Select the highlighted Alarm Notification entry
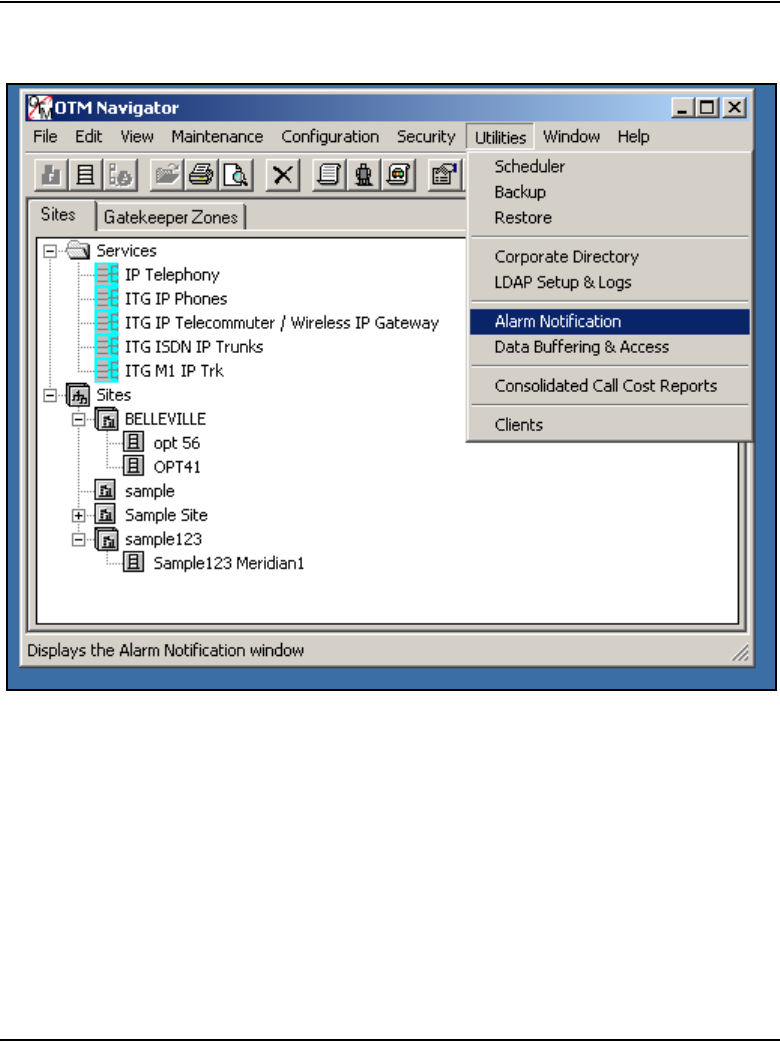The width and height of the screenshot is (780, 1042). [610, 322]
